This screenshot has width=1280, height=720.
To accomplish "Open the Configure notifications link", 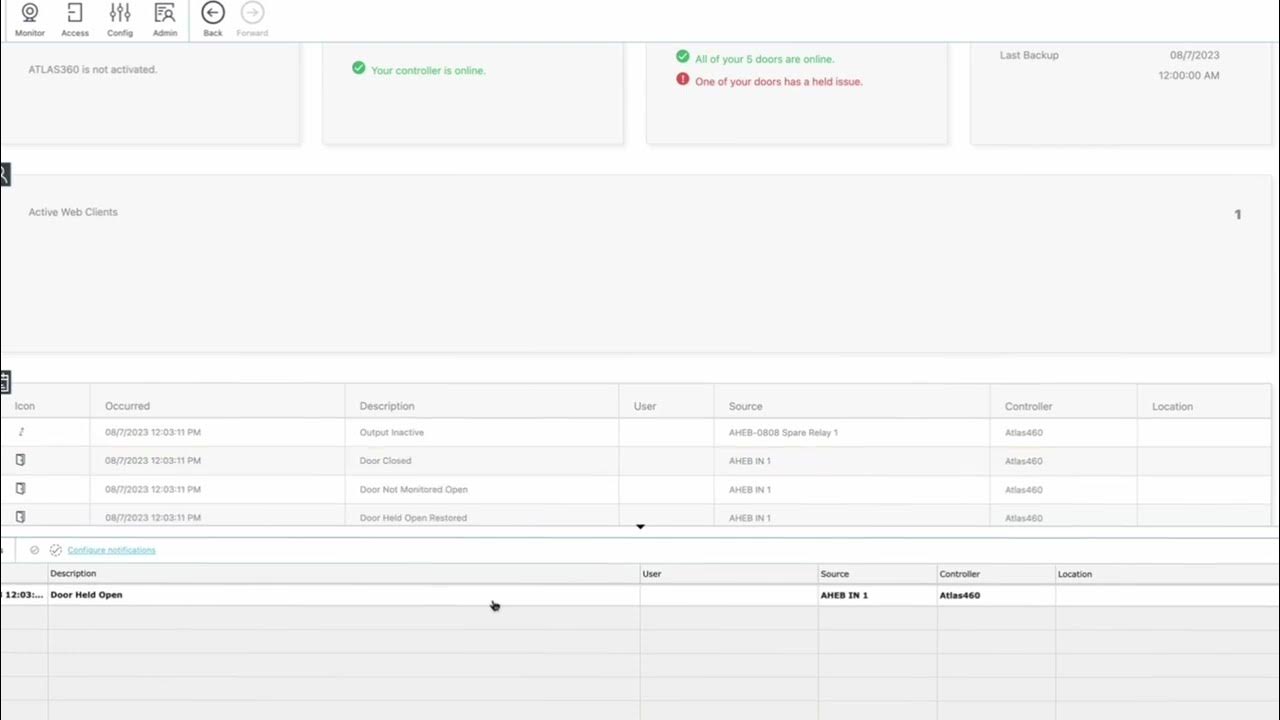I will point(111,550).
